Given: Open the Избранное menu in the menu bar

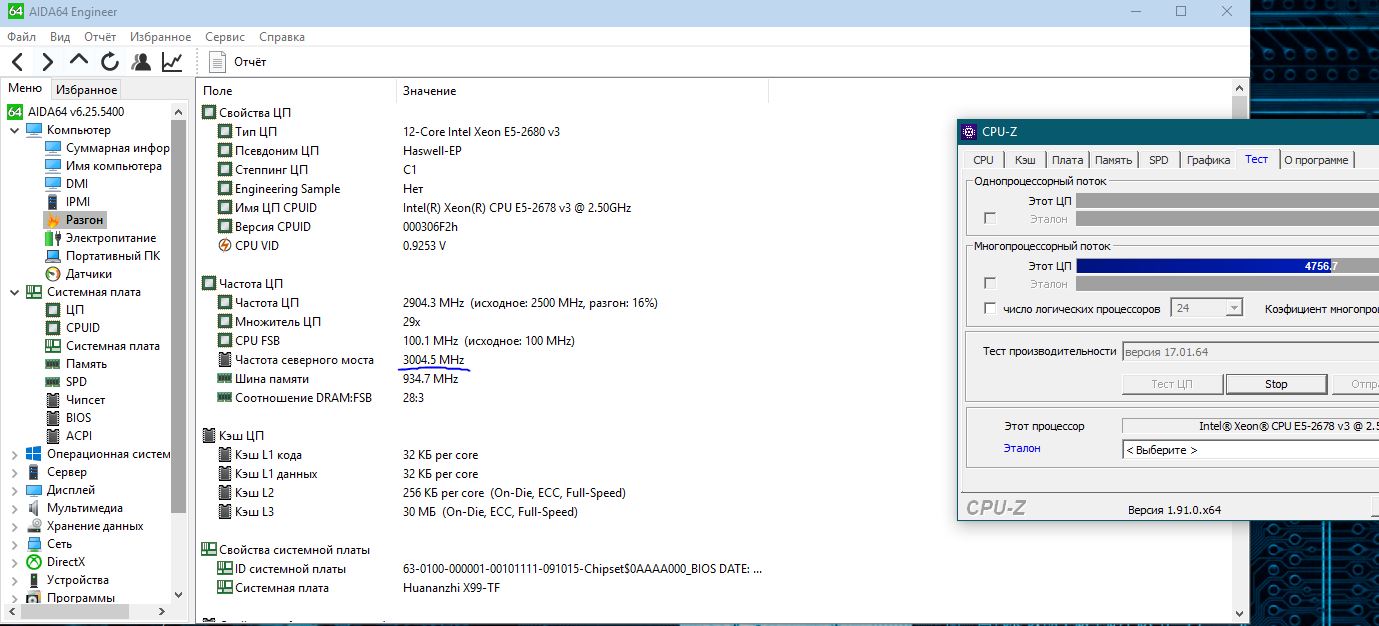Looking at the screenshot, I should pyautogui.click(x=160, y=37).
